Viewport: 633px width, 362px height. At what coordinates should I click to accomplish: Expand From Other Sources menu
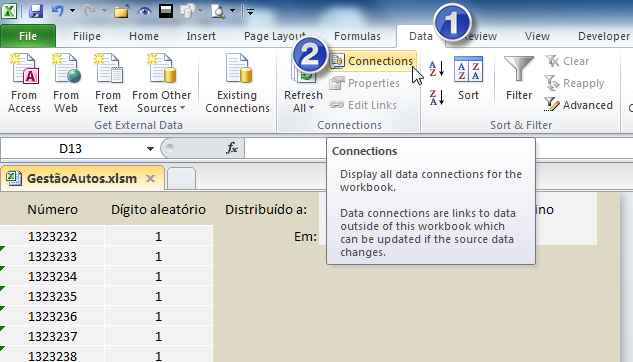[x=161, y=84]
